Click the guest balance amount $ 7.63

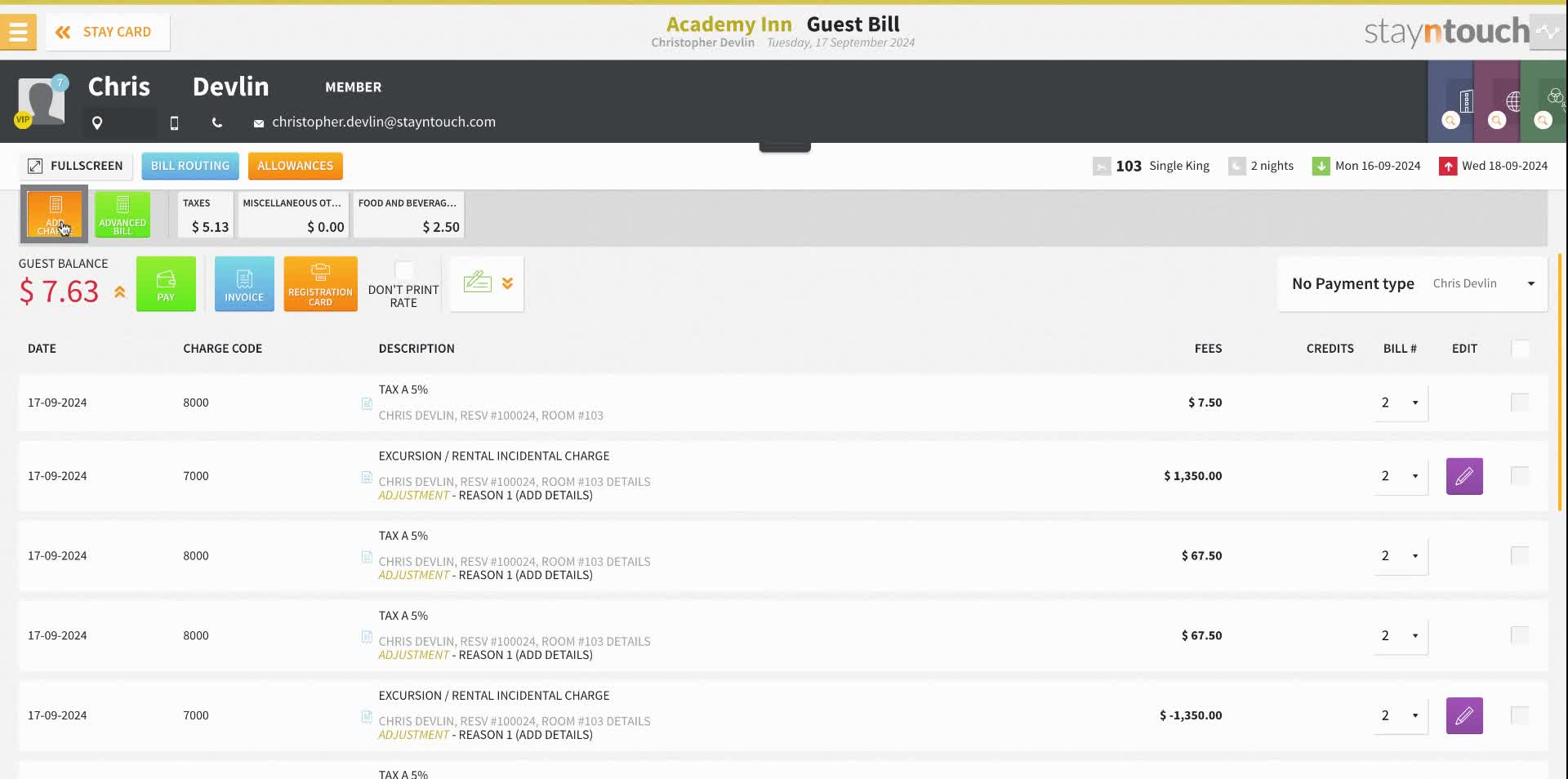pos(59,292)
